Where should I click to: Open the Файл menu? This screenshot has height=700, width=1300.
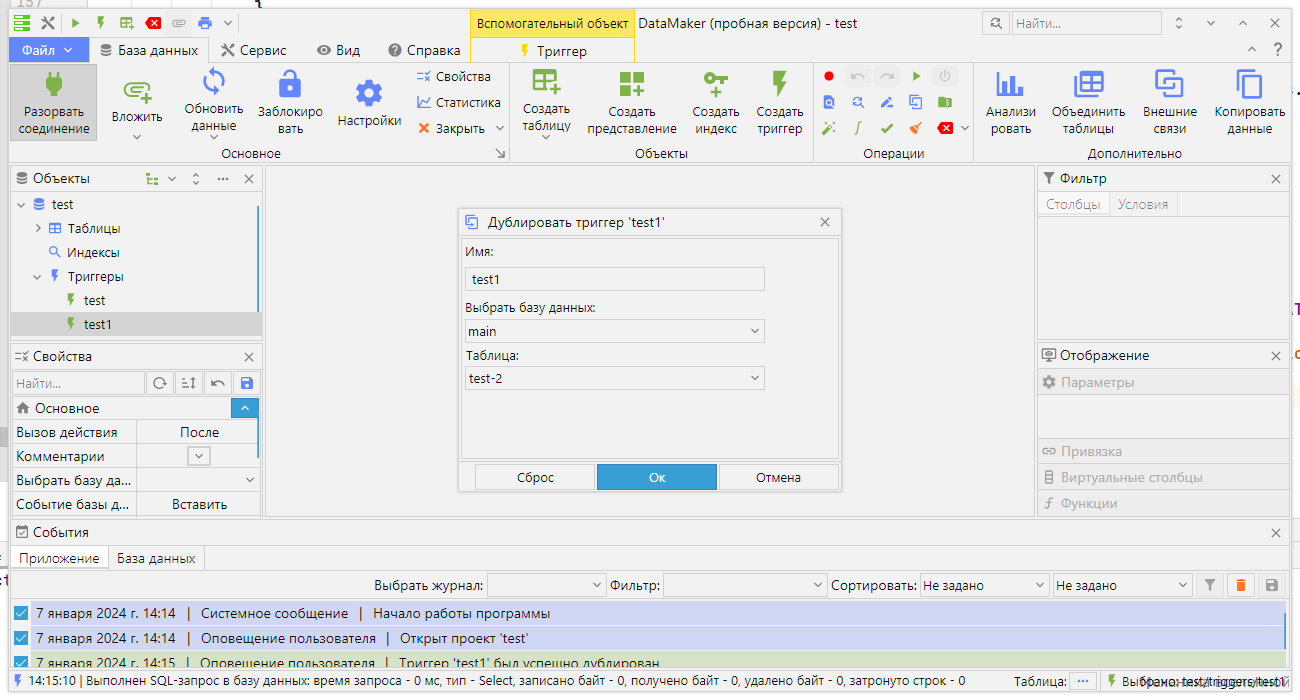click(47, 50)
